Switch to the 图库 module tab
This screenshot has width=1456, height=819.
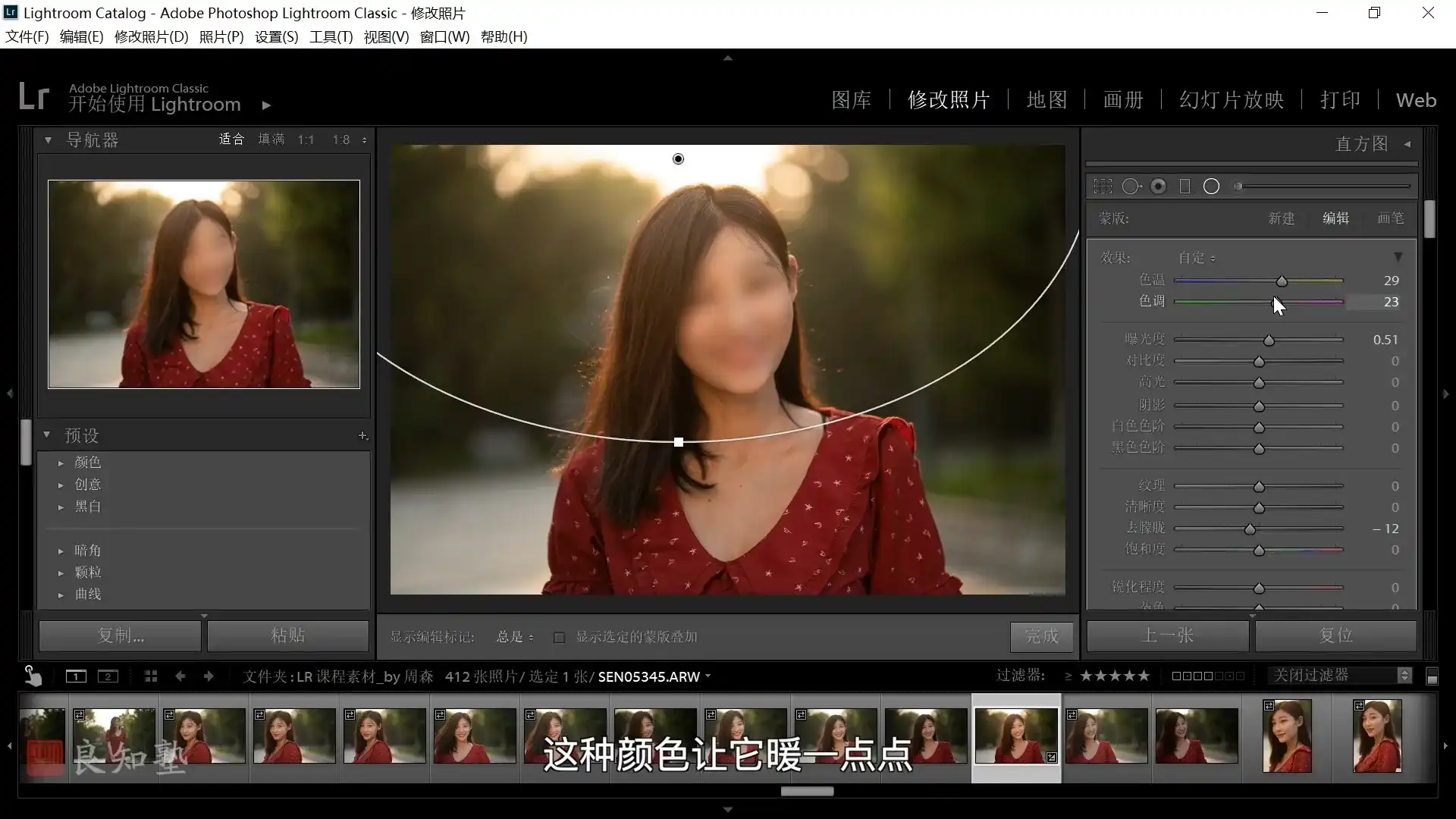[x=851, y=100]
